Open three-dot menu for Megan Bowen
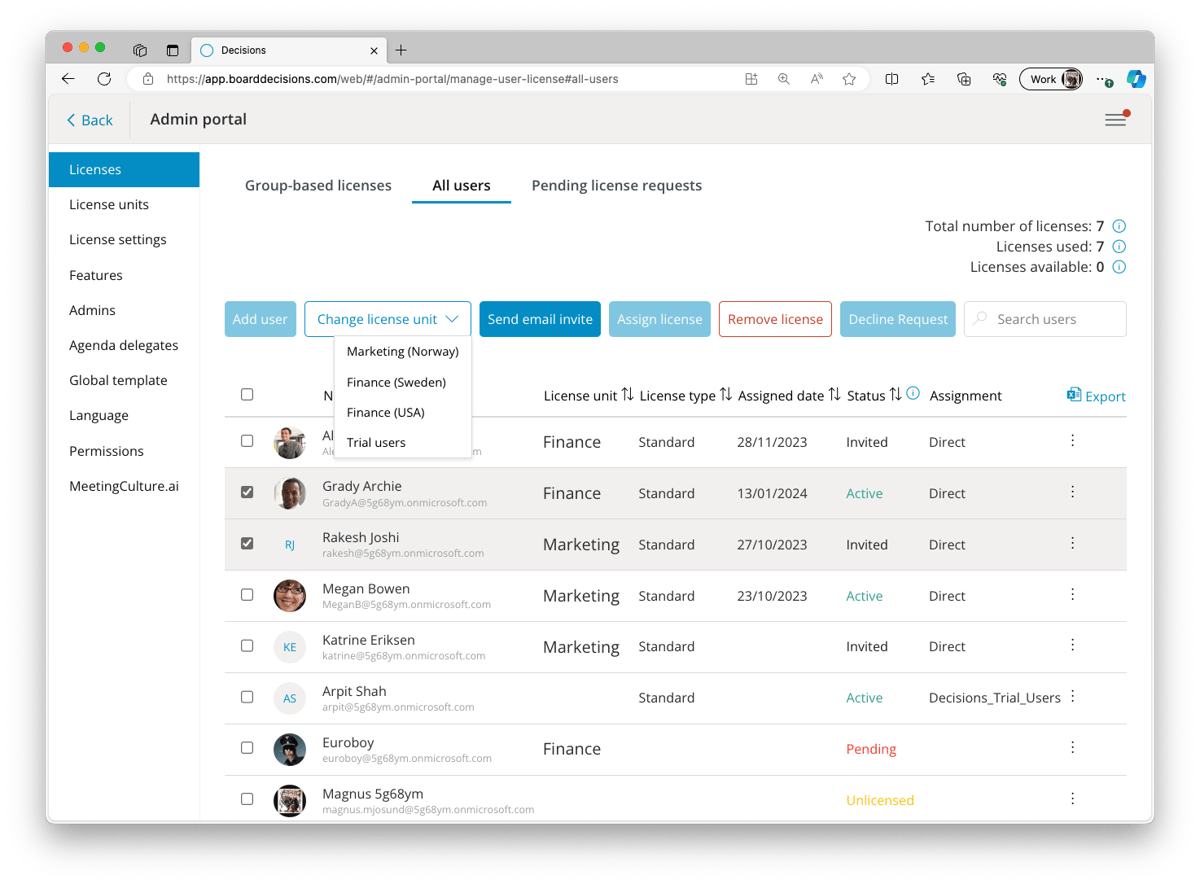Viewport: 1200px width, 884px height. point(1072,595)
